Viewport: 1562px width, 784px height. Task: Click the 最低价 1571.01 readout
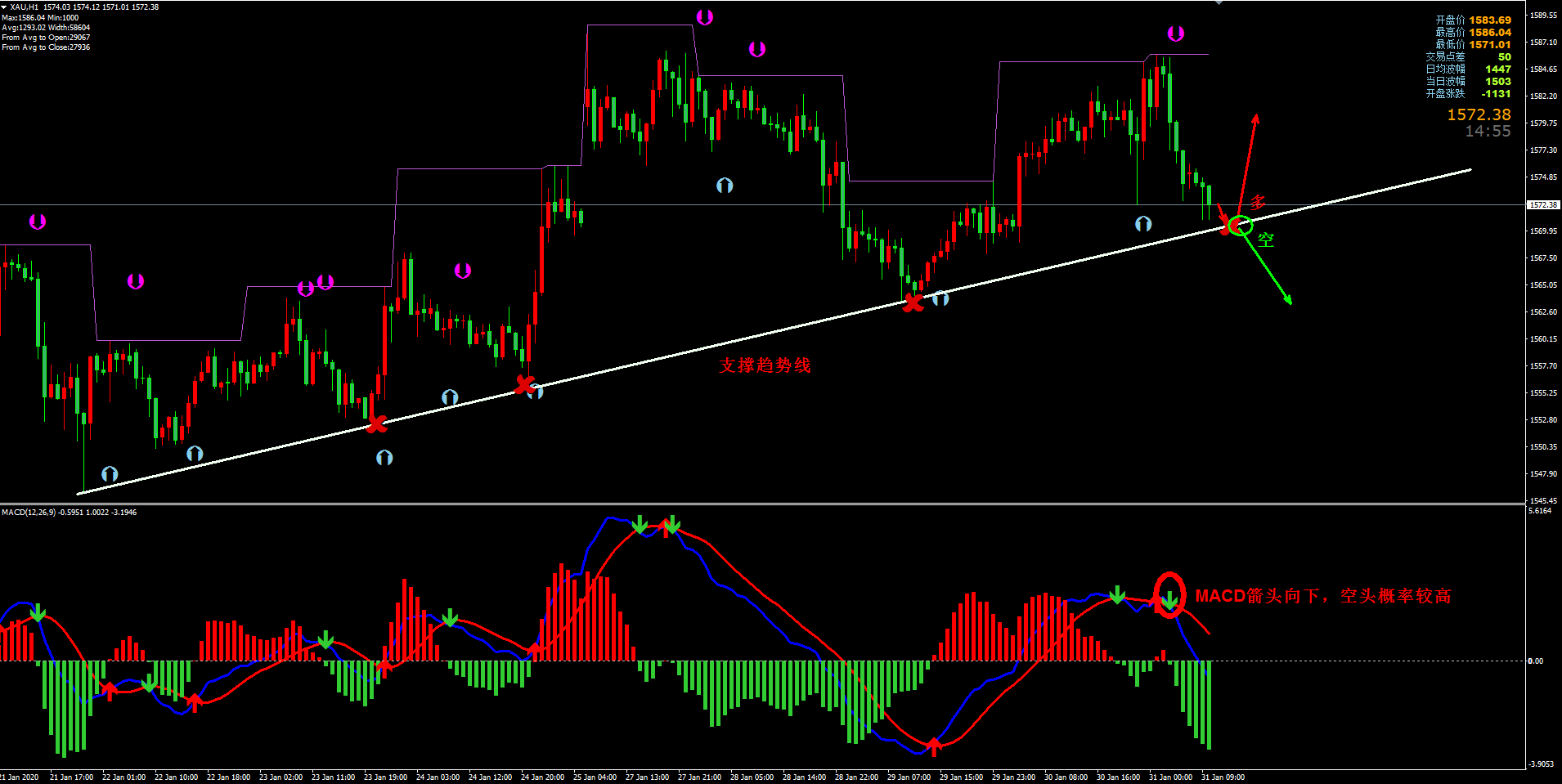[x=1473, y=44]
